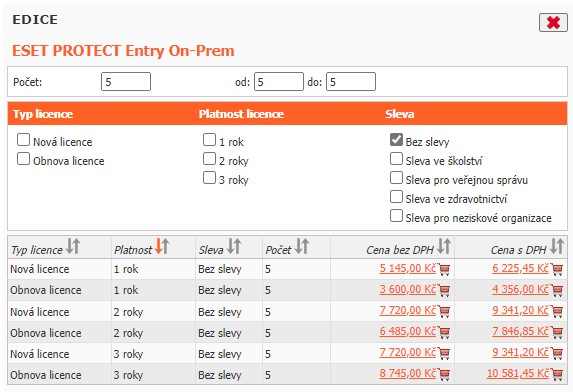
Task: Tick Sleva ve školství checkbox
Action: pyautogui.click(x=396, y=159)
